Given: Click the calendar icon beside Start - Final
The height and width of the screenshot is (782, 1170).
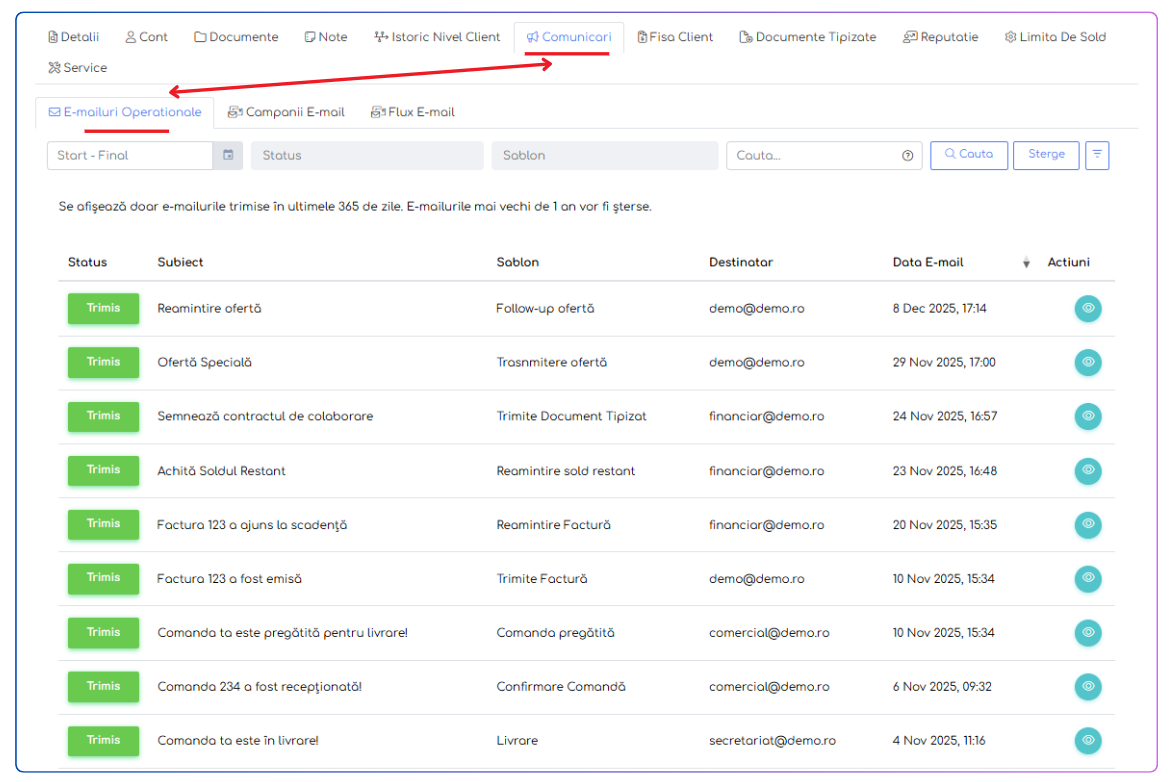Looking at the screenshot, I should [228, 155].
